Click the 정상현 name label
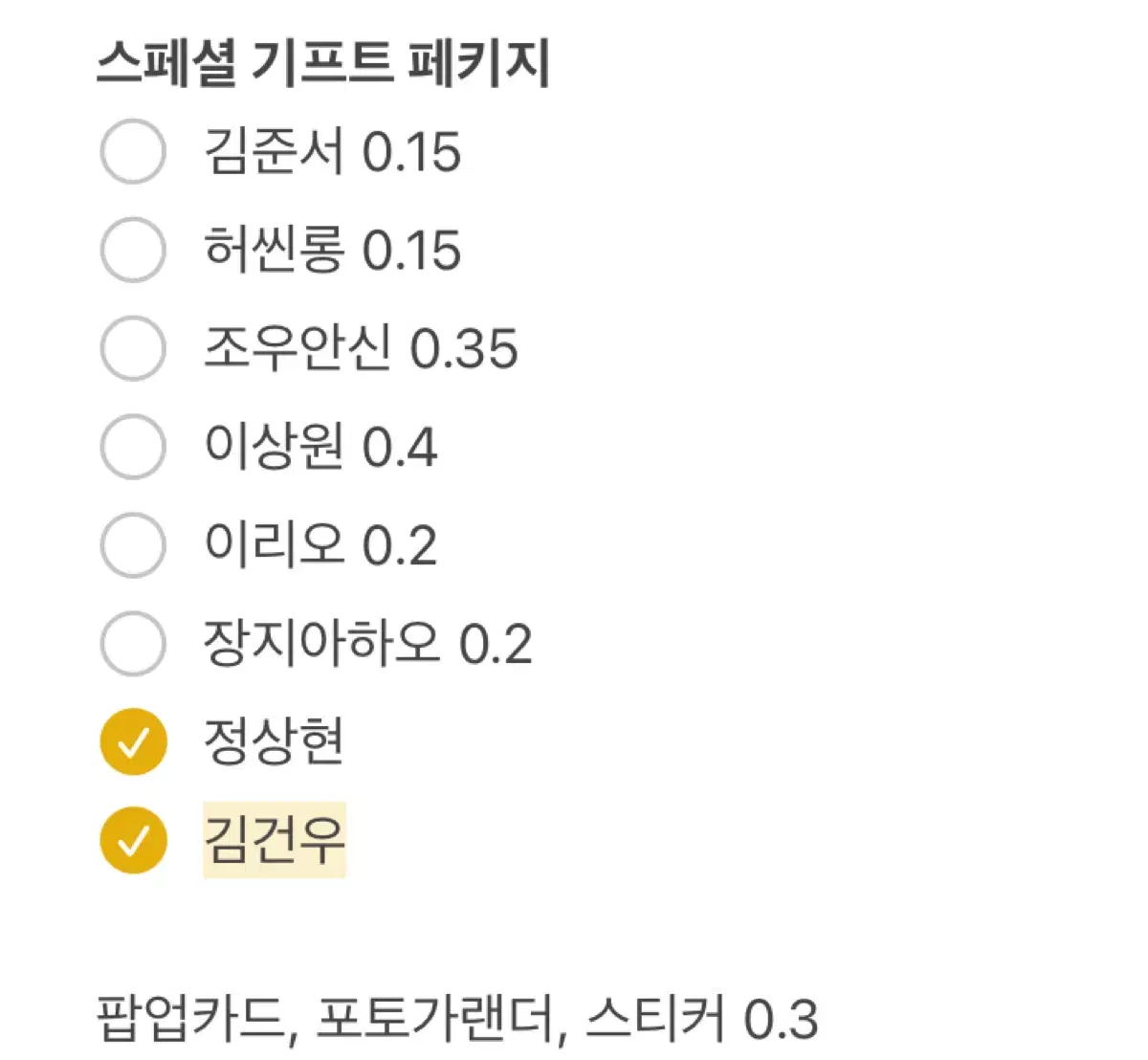The image size is (1148, 1060). (x=276, y=740)
